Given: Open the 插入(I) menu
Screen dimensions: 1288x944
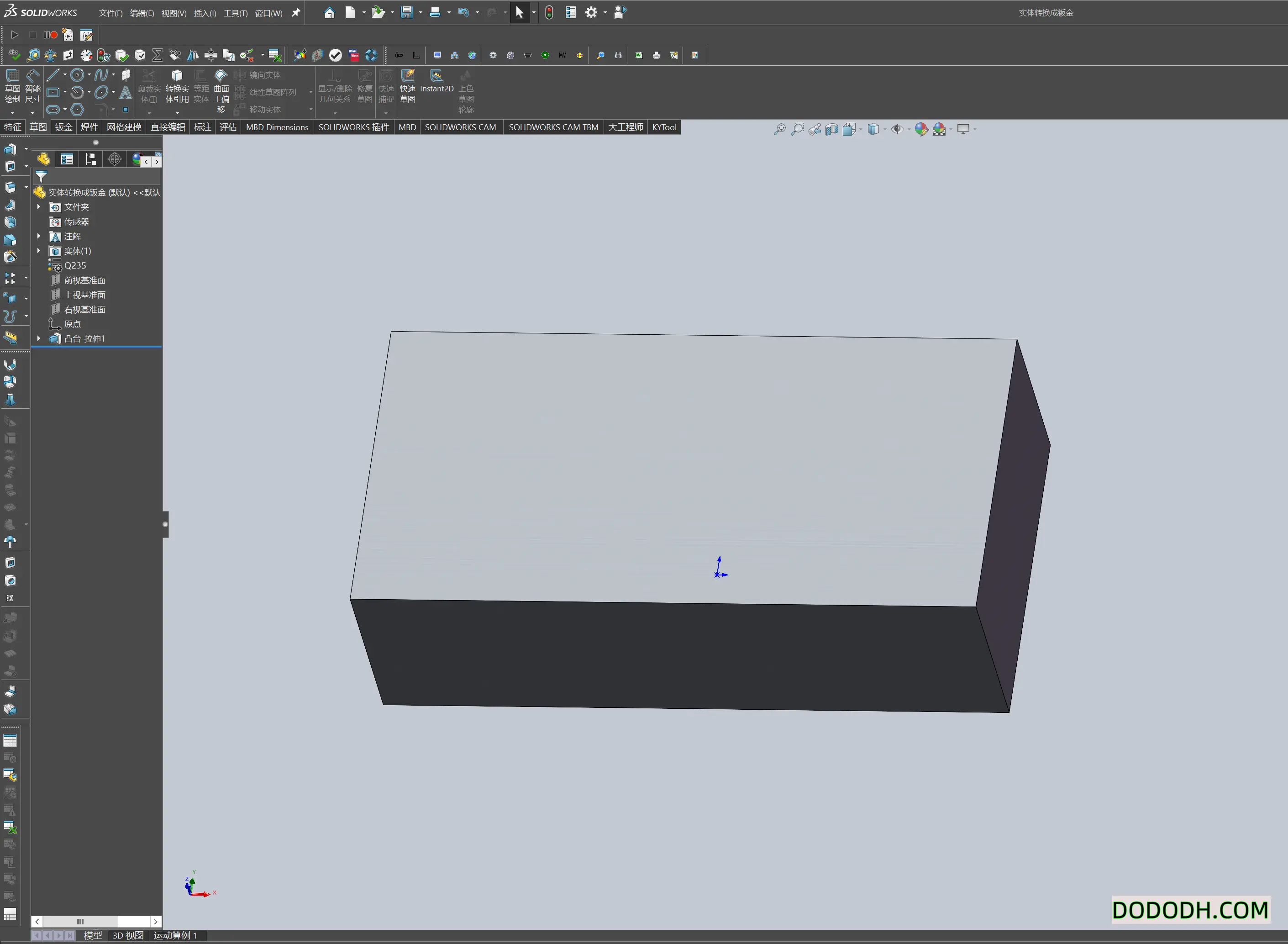Looking at the screenshot, I should (x=205, y=13).
